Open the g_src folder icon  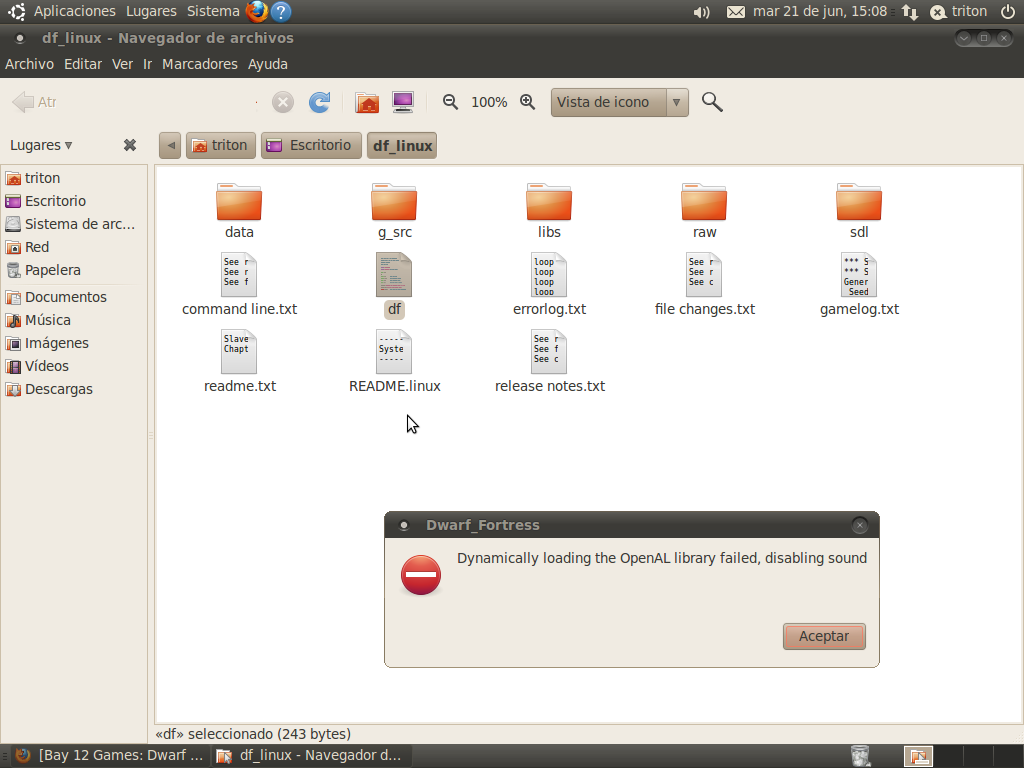pyautogui.click(x=394, y=202)
